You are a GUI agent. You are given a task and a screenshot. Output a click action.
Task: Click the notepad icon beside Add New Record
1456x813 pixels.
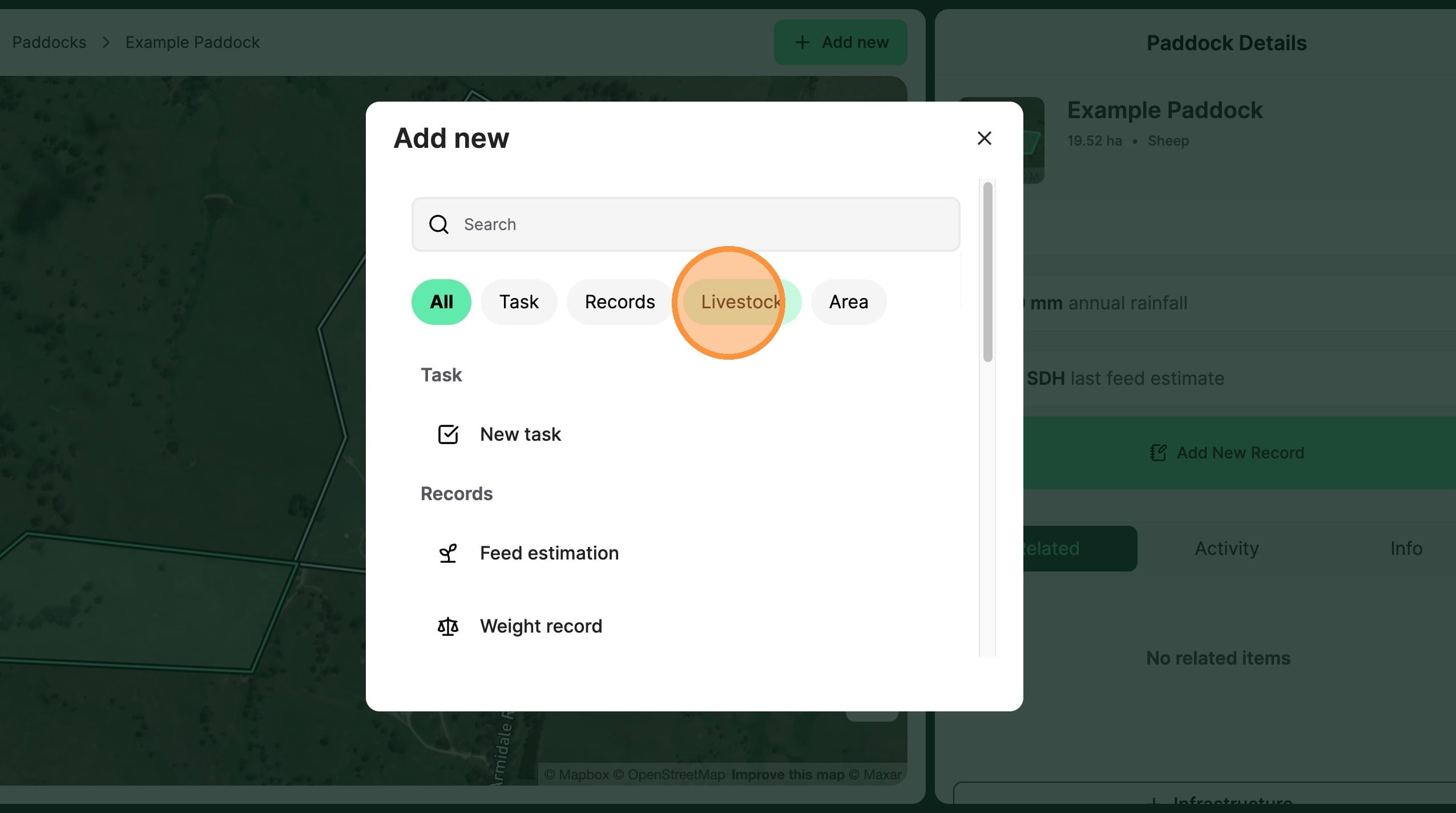click(x=1157, y=453)
